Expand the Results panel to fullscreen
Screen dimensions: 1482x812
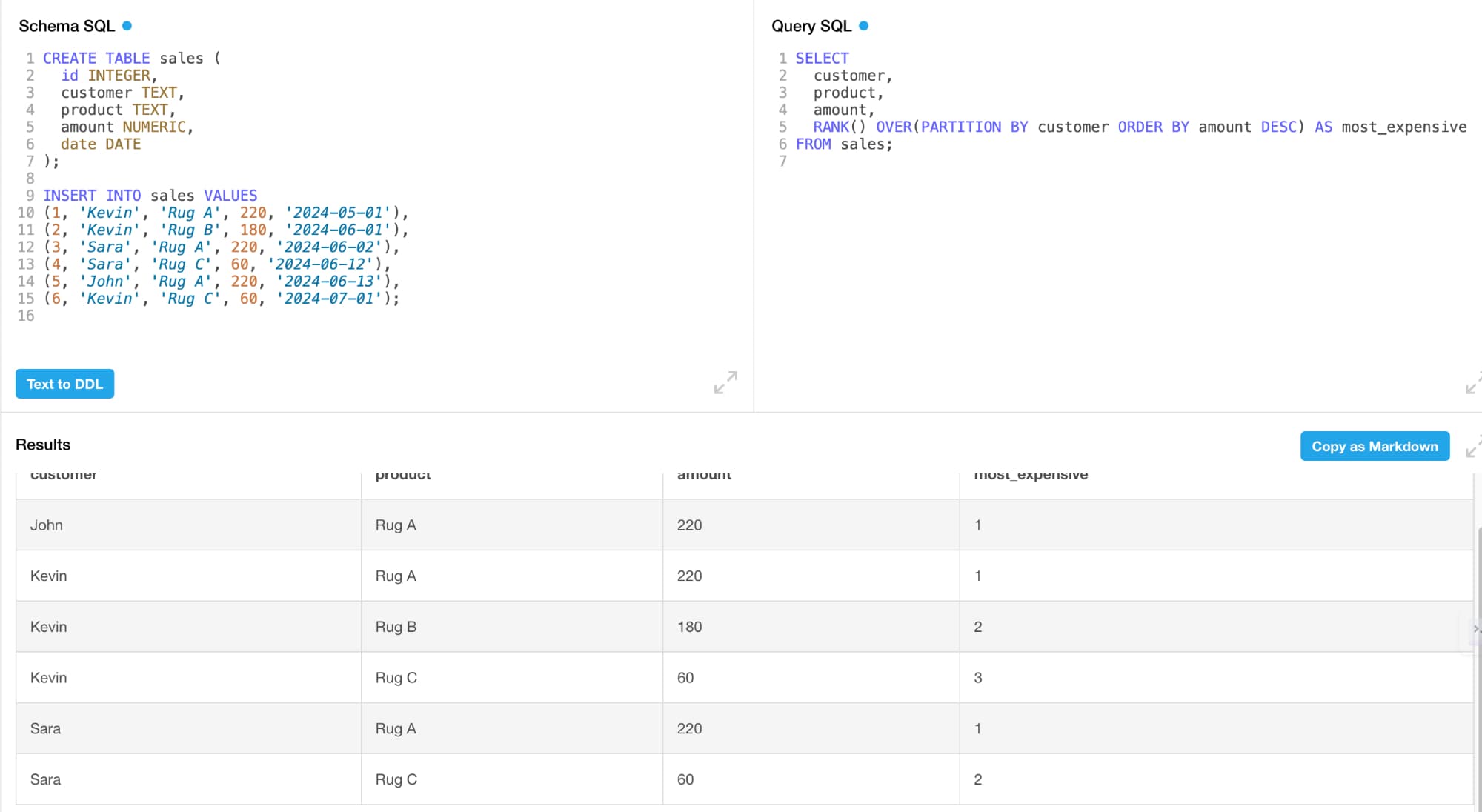[1473, 446]
